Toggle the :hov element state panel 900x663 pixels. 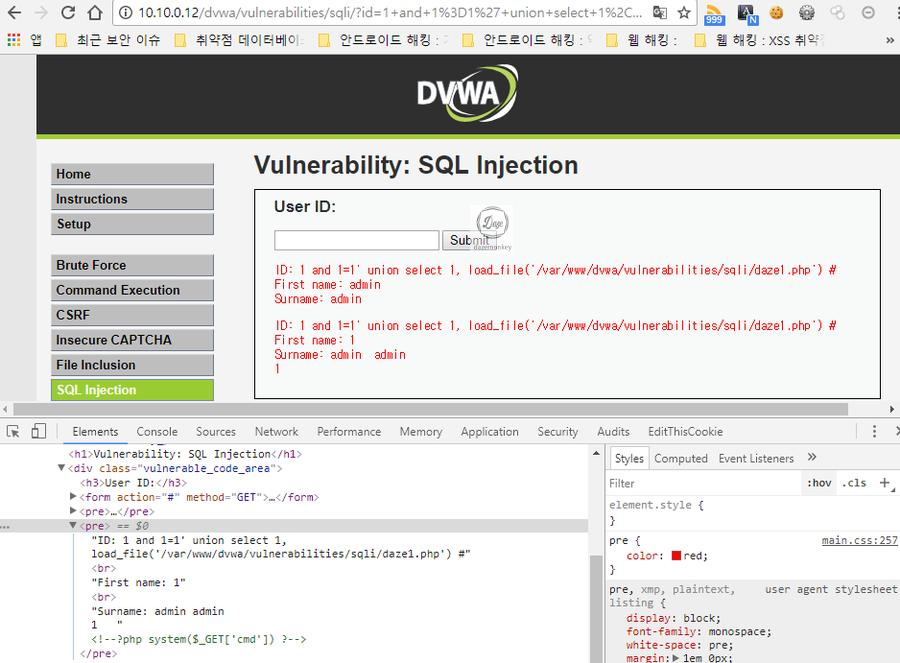819,483
